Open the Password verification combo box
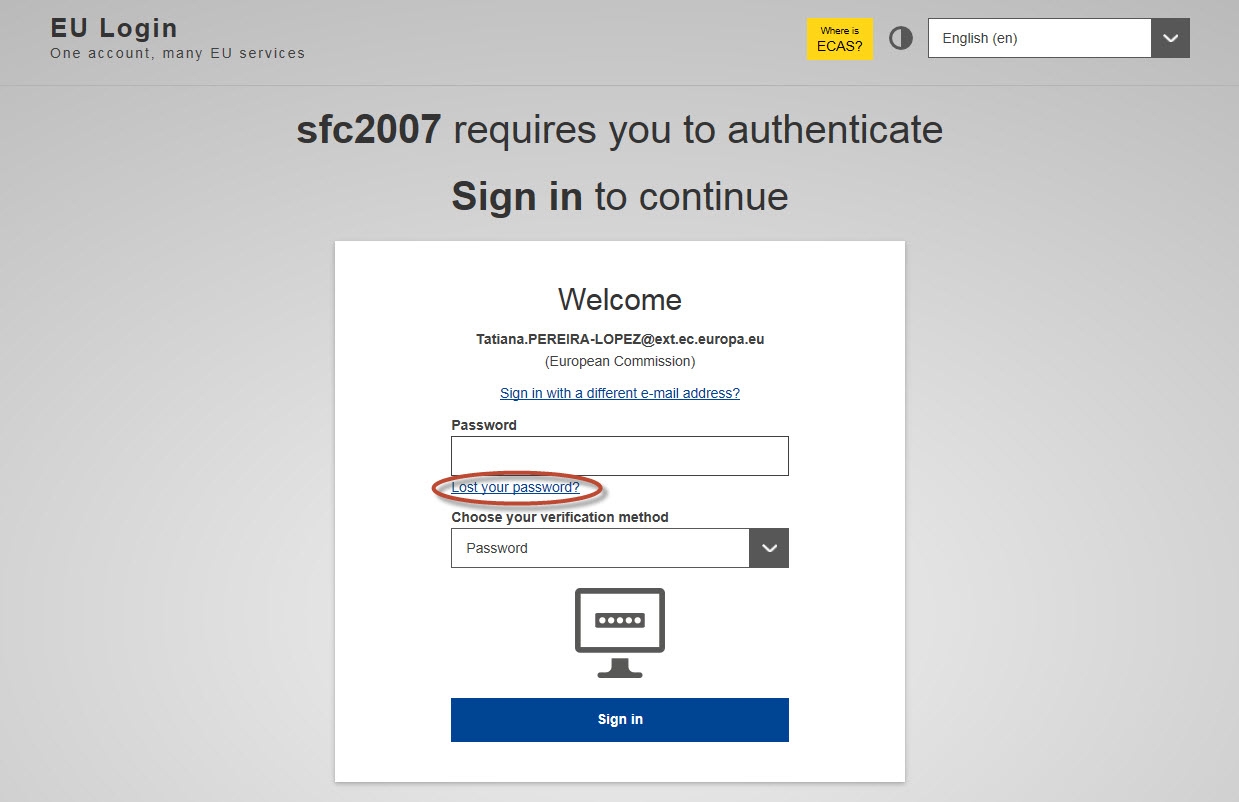The height and width of the screenshot is (802, 1239). [600, 548]
